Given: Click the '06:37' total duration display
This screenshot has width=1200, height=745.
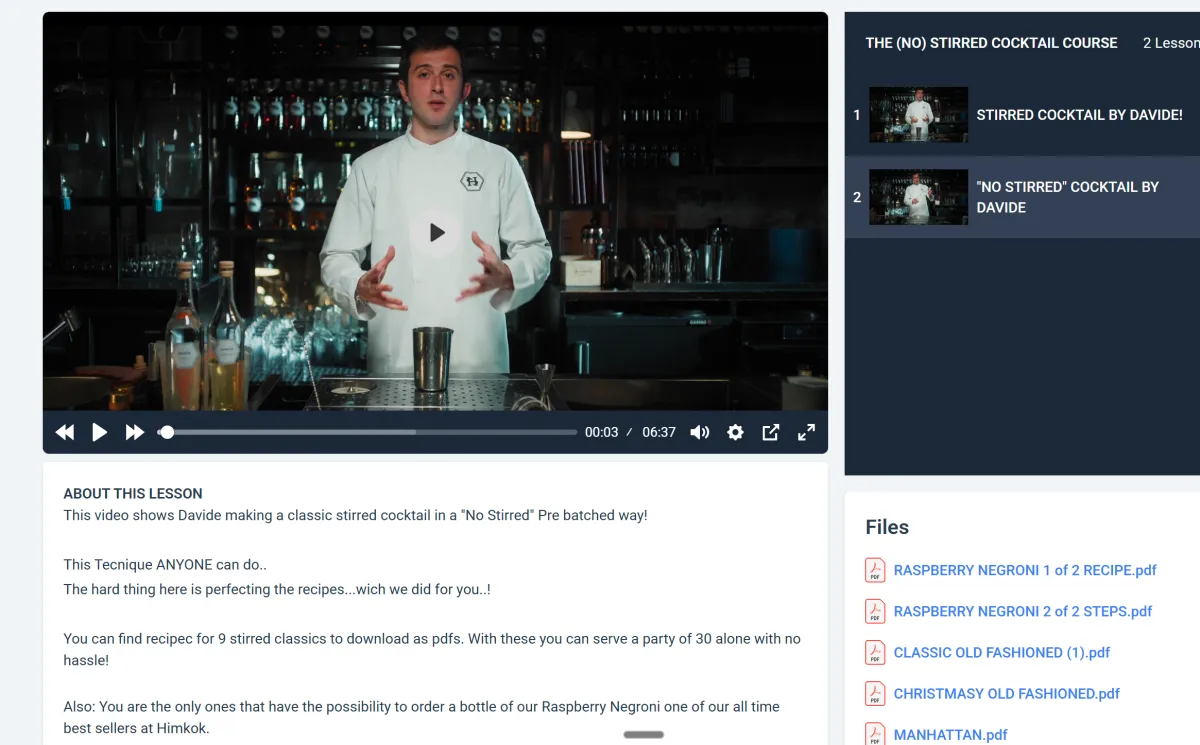Looking at the screenshot, I should point(659,433).
